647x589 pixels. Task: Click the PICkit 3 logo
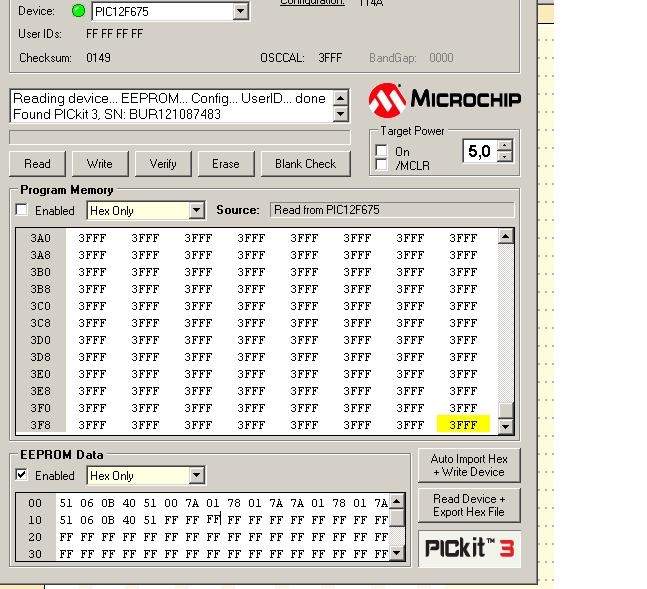470,549
